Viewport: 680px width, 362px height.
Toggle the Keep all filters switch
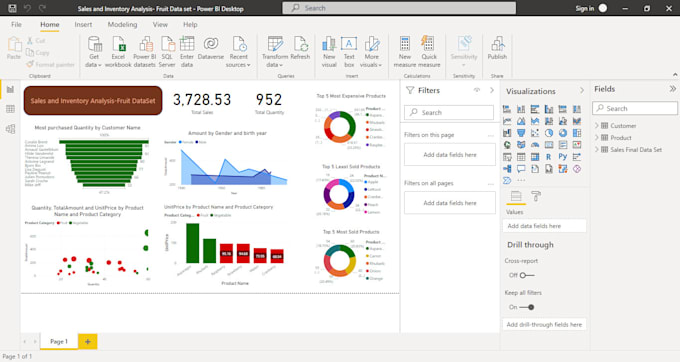(x=526, y=307)
